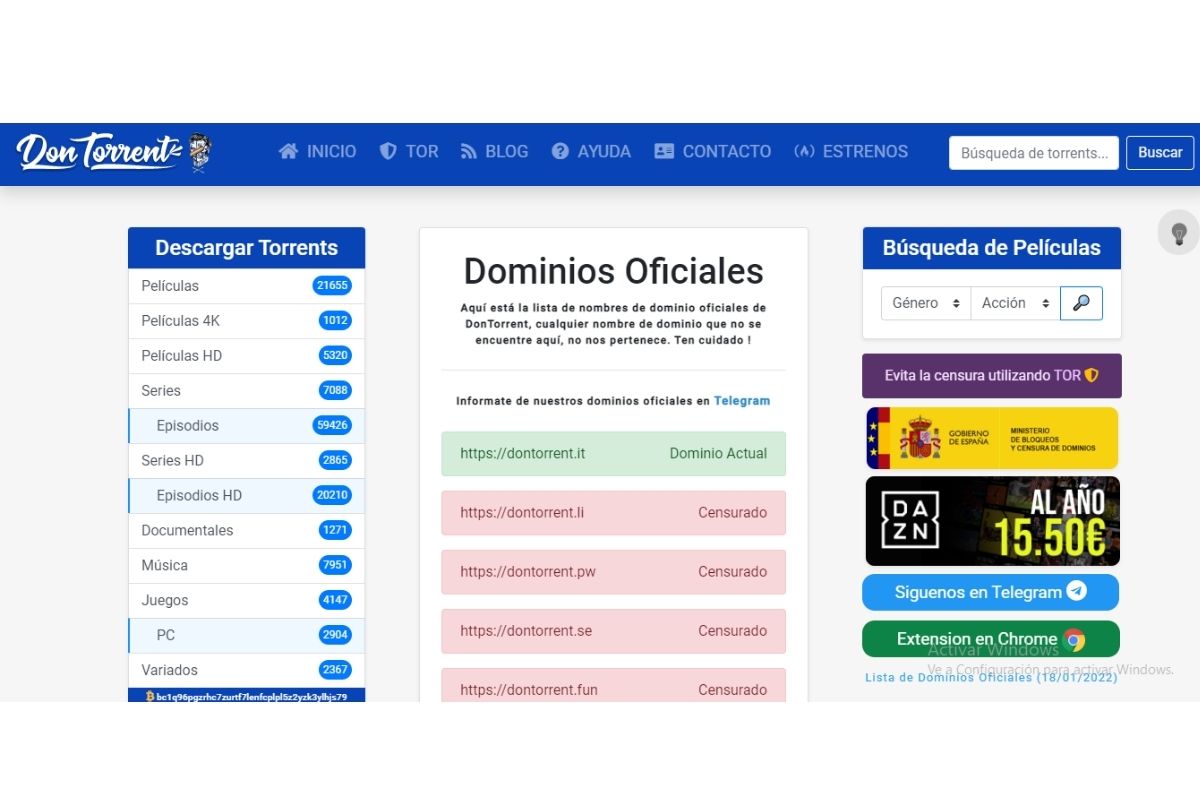This screenshot has width=1200, height=800.
Task: Click the 7951 badge beside Música
Action: (335, 566)
